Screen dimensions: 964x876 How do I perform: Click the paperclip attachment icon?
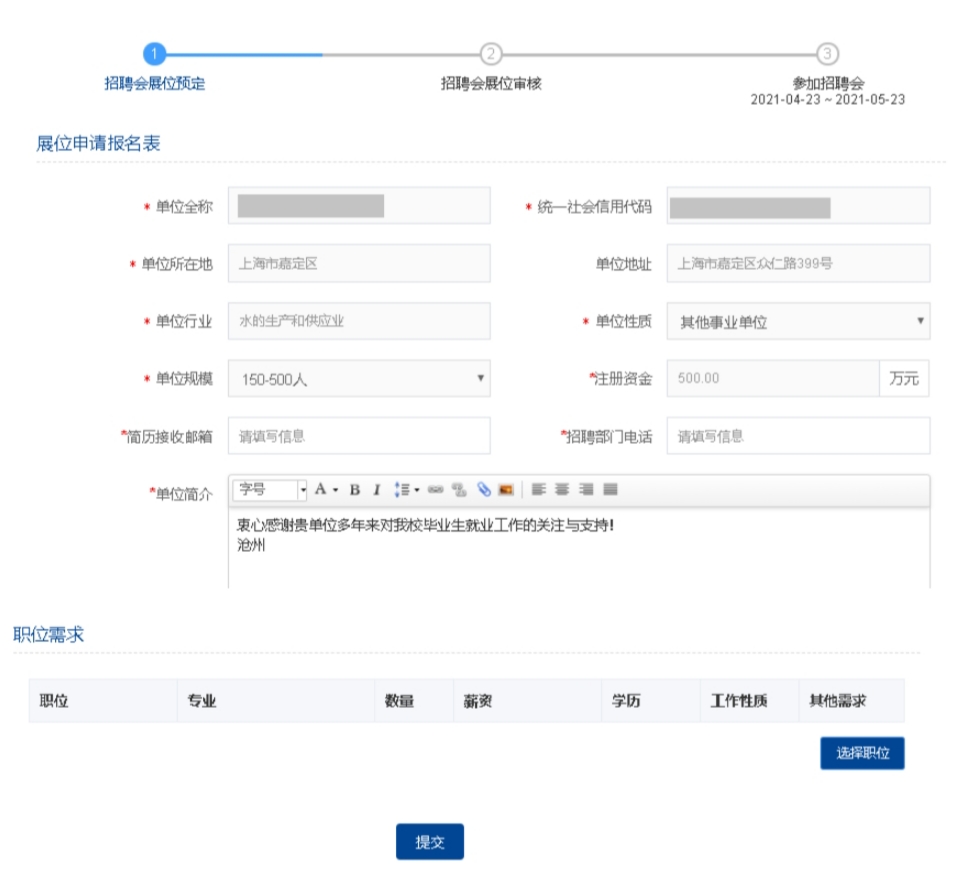pyautogui.click(x=483, y=490)
